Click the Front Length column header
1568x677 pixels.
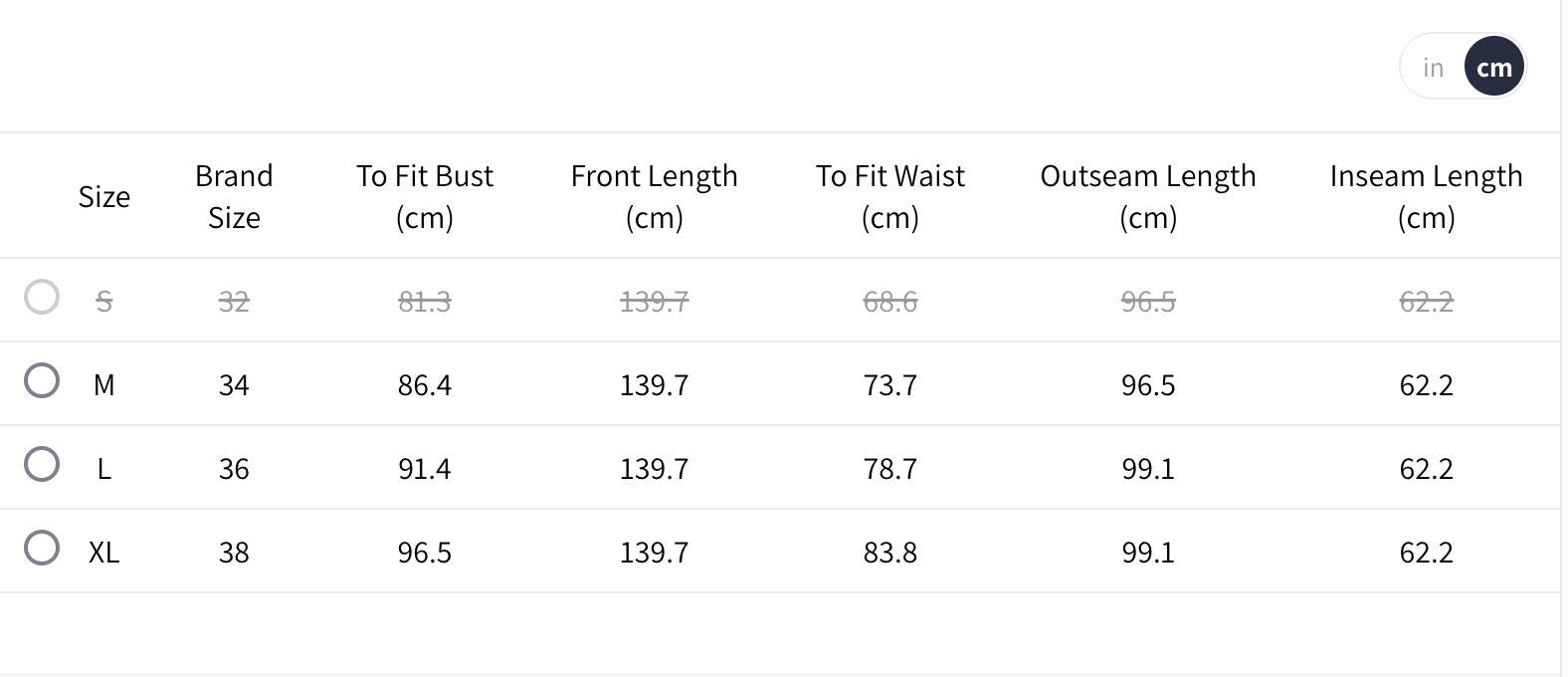654,197
